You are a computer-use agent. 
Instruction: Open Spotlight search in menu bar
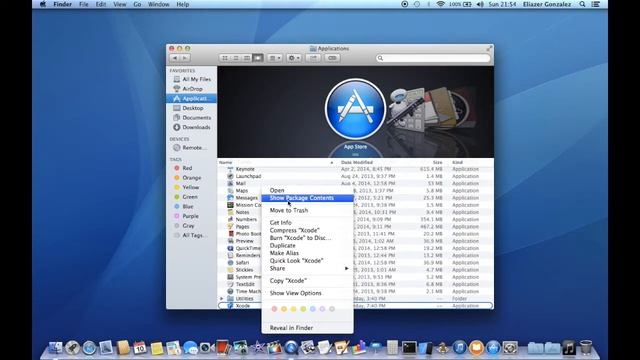pos(582,4)
